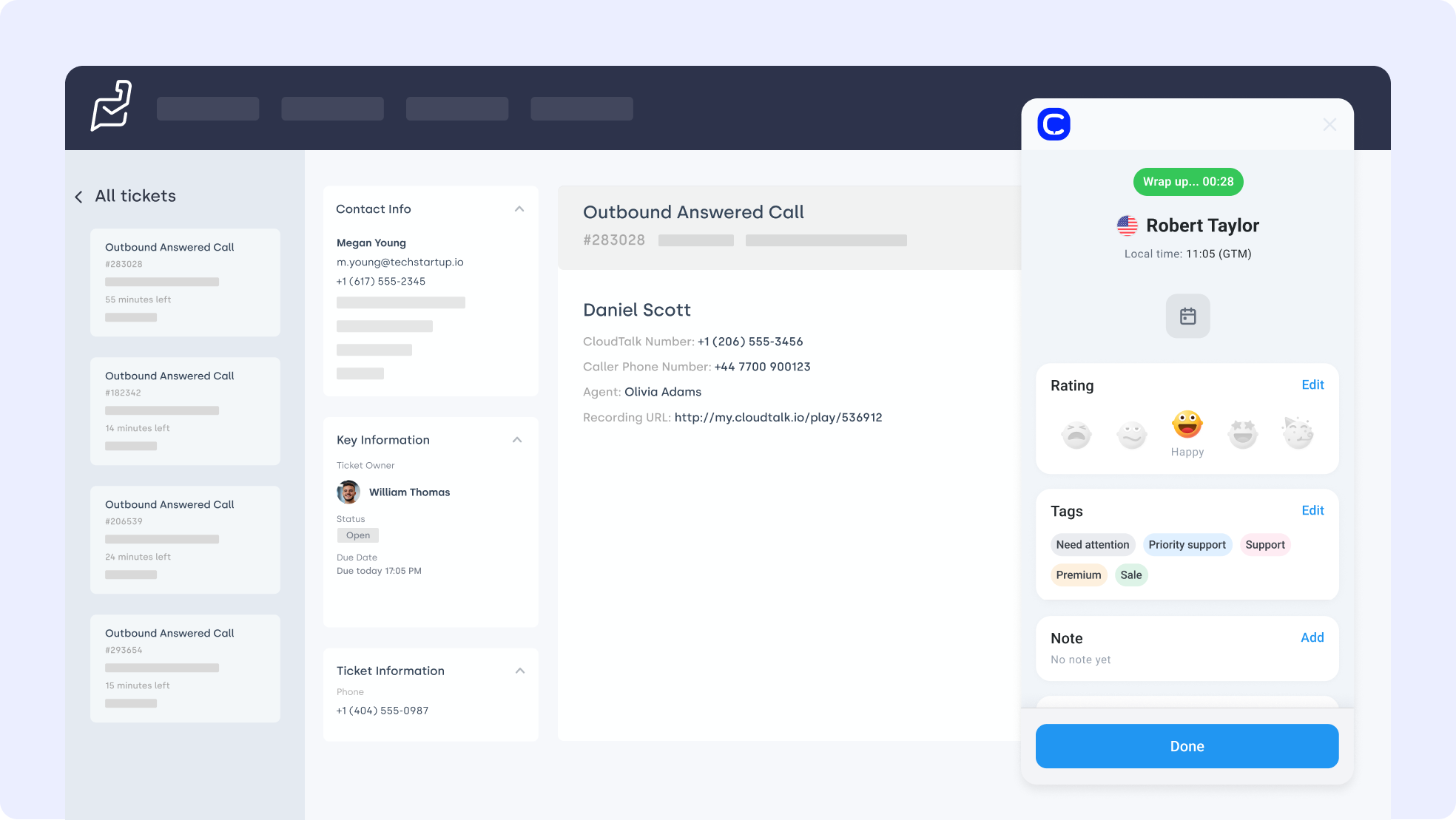Collapse the Contact Info section
The width and height of the screenshot is (1456, 820).
[519, 209]
